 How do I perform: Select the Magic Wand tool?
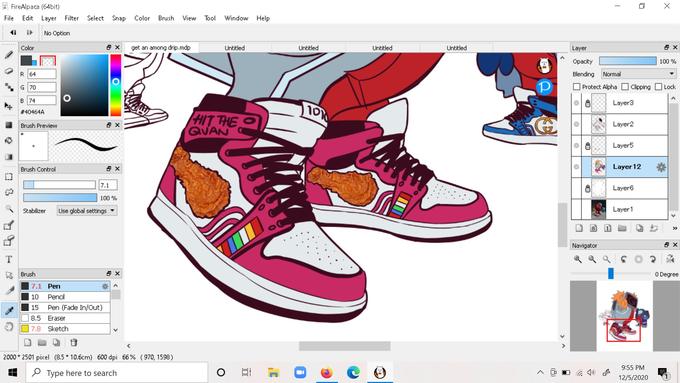(x=9, y=209)
